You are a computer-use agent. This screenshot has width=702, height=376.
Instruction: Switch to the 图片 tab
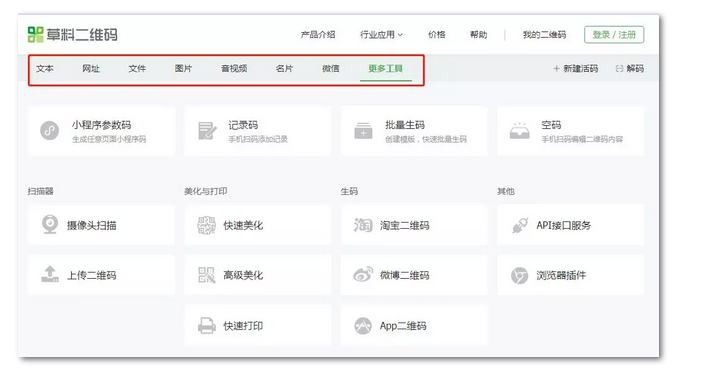point(184,68)
